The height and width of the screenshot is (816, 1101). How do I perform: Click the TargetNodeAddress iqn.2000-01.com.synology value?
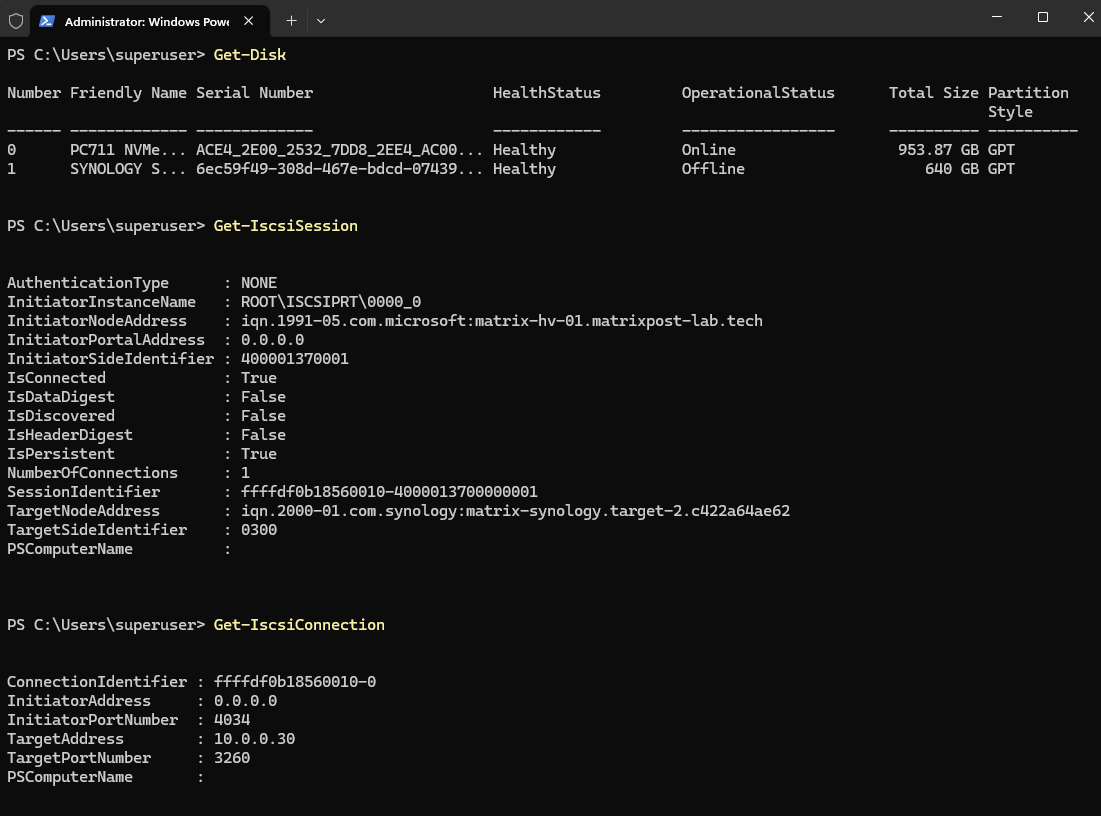[515, 511]
